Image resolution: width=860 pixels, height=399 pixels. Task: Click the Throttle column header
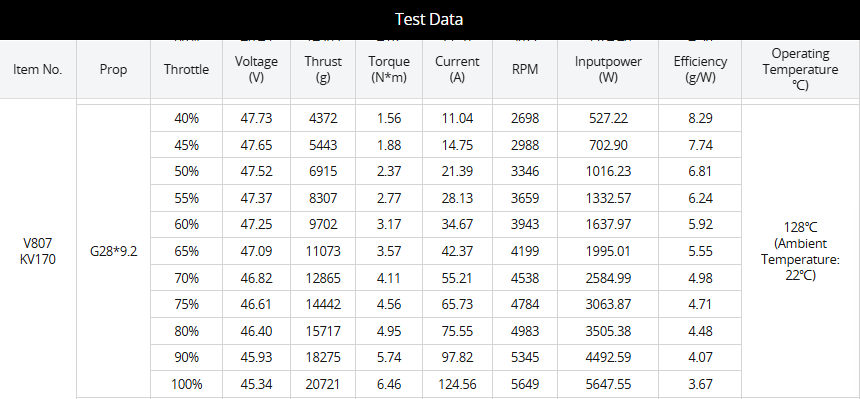click(x=186, y=70)
